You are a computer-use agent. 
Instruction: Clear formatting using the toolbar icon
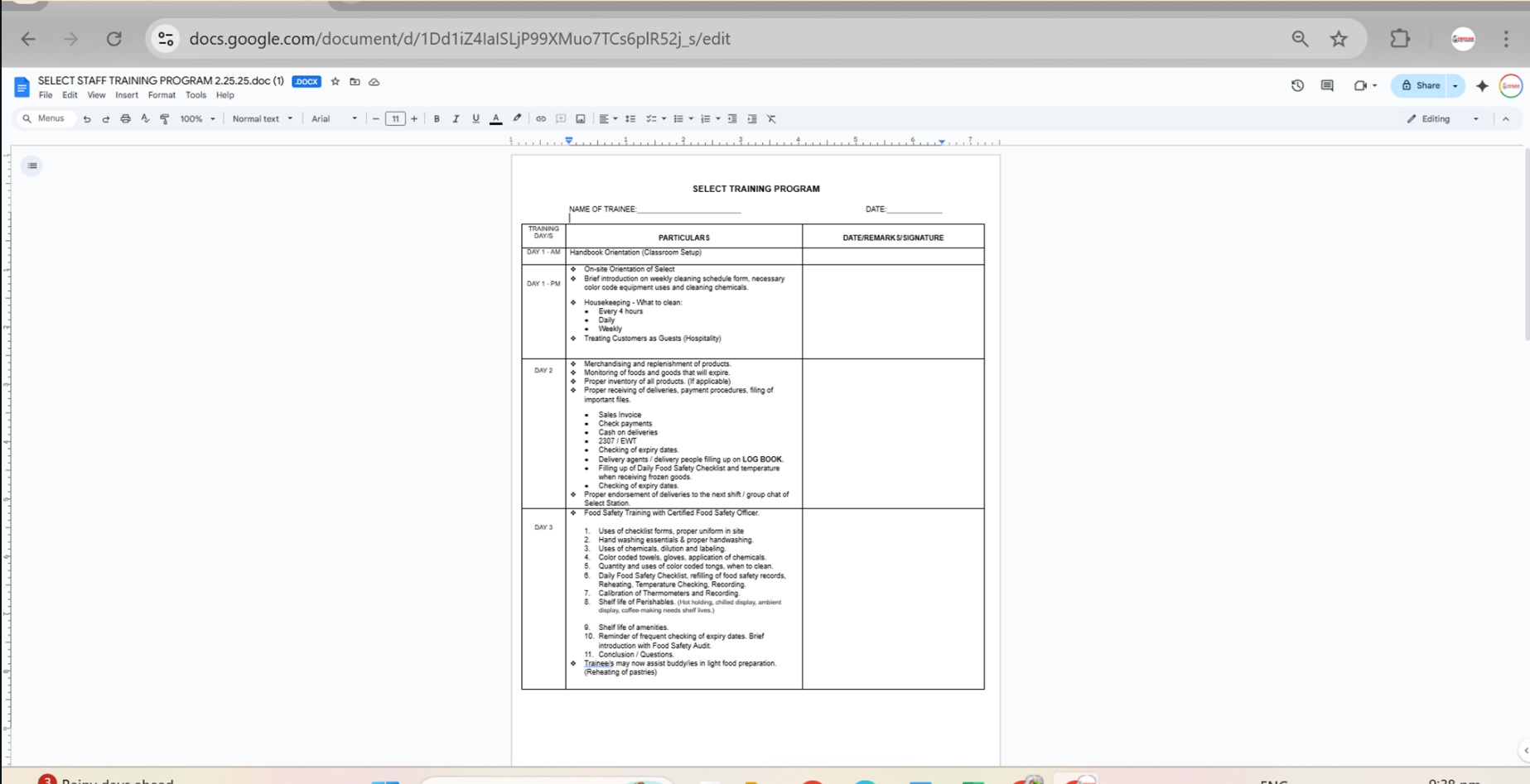(771, 119)
